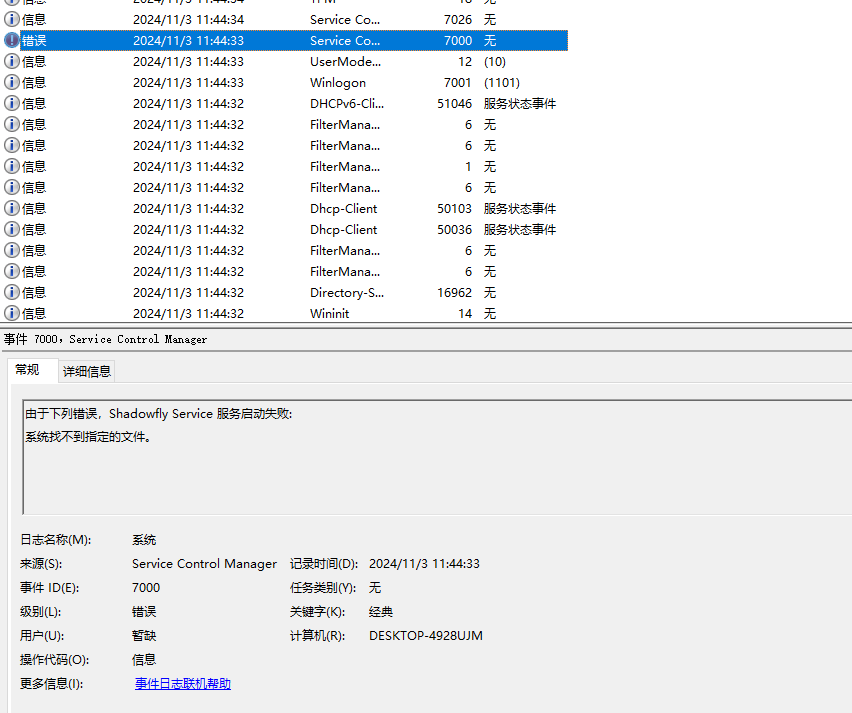Screen dimensions: 852x713
Task: Select the Service Co... source of event 7026
Action: pyautogui.click(x=345, y=20)
